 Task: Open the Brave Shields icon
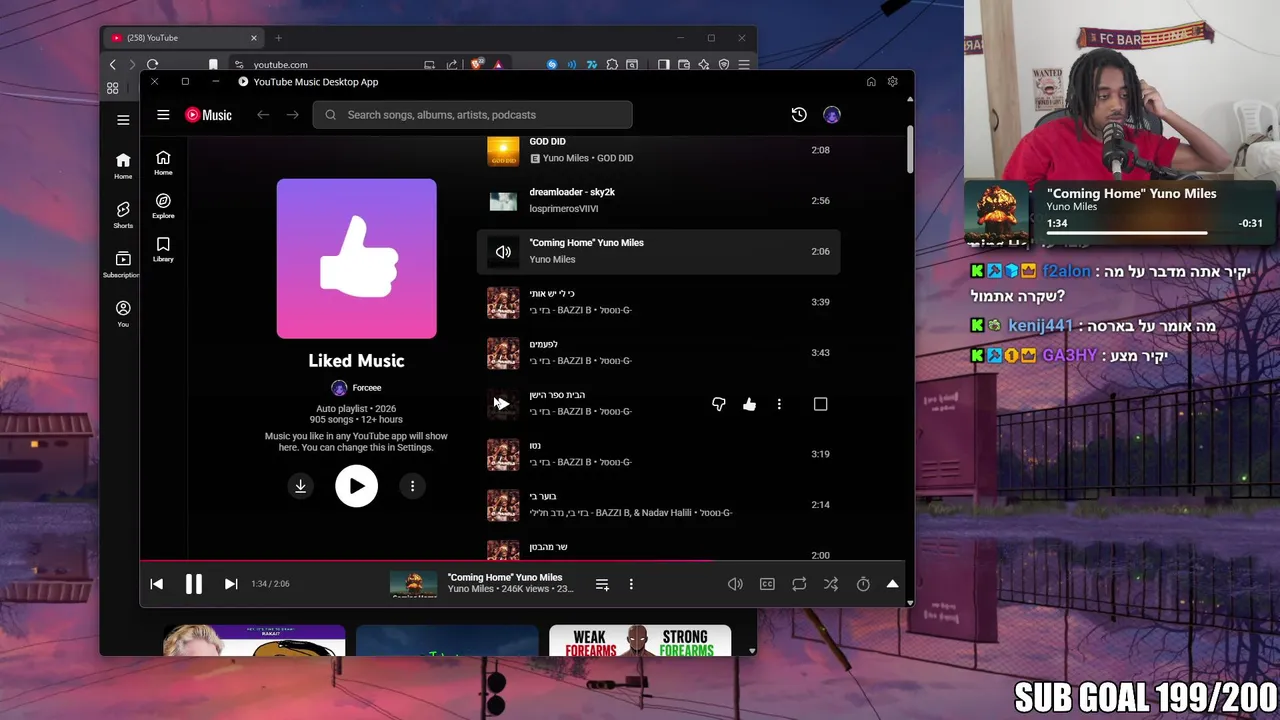(477, 64)
